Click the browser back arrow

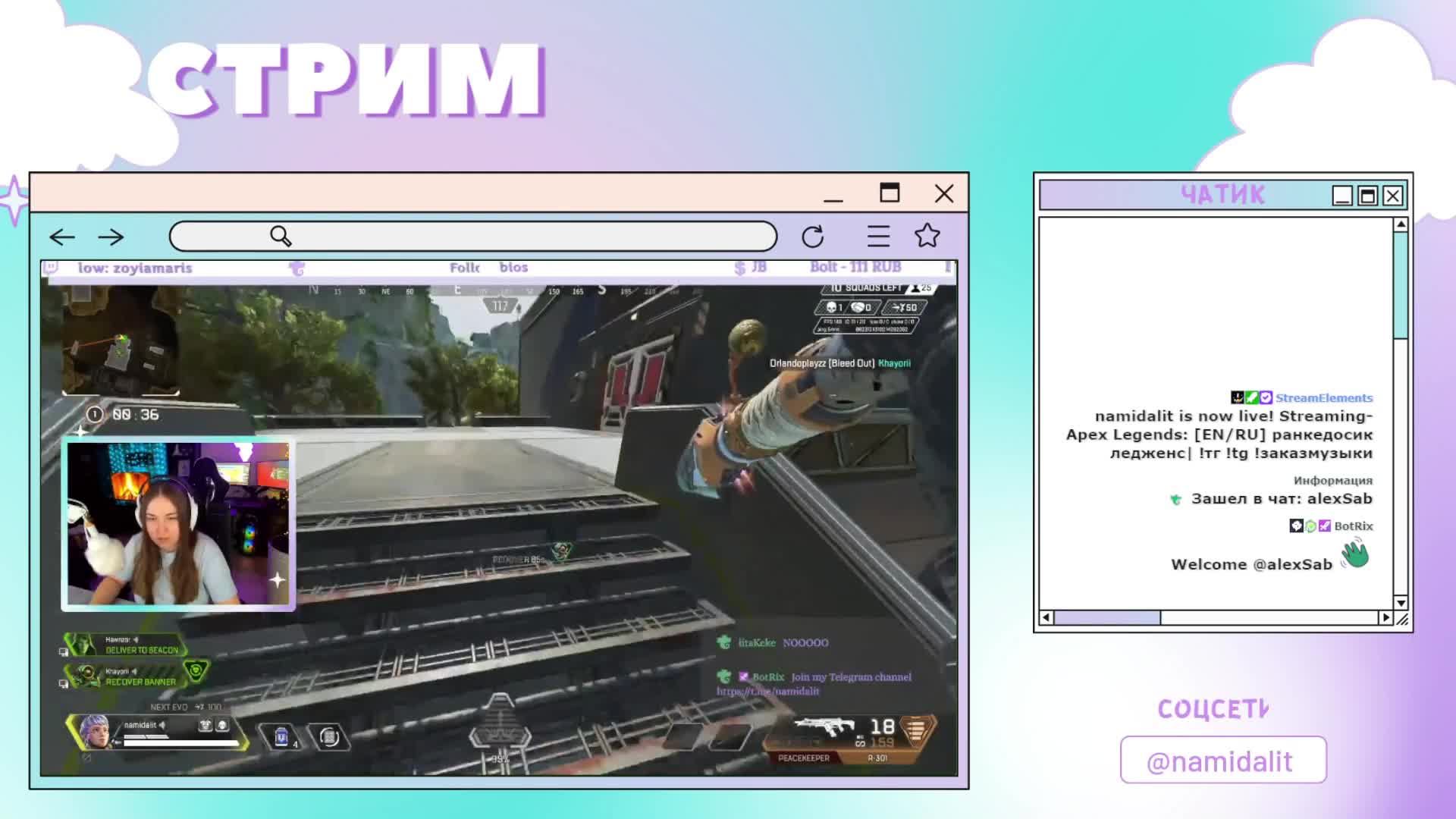(62, 237)
